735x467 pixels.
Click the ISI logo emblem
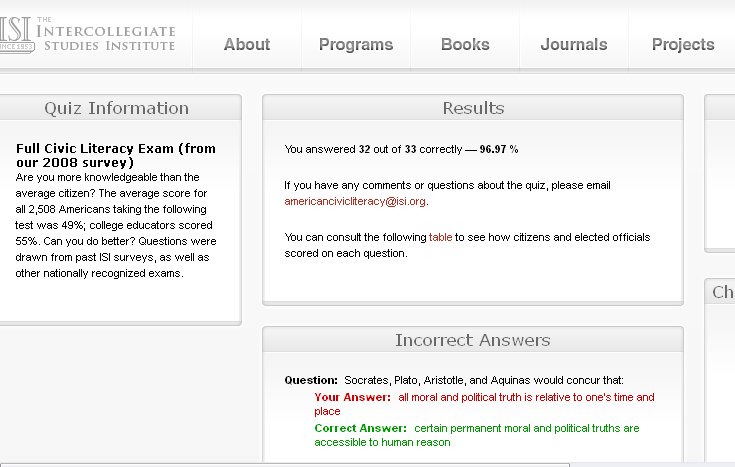tap(14, 37)
